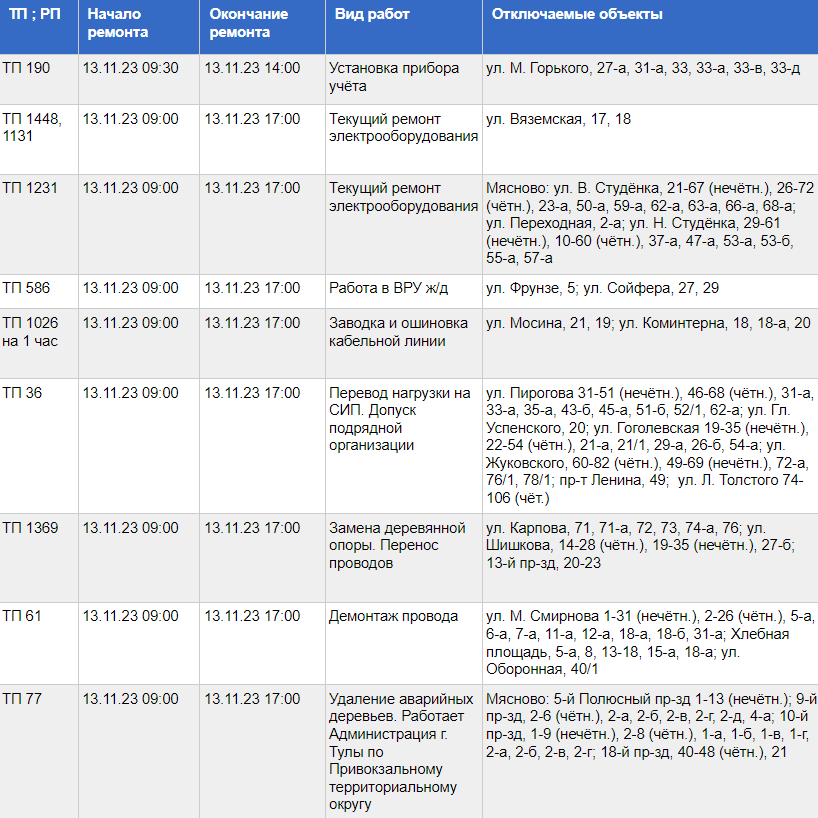Click 'Демонтаж провода' work cell

tap(404, 643)
